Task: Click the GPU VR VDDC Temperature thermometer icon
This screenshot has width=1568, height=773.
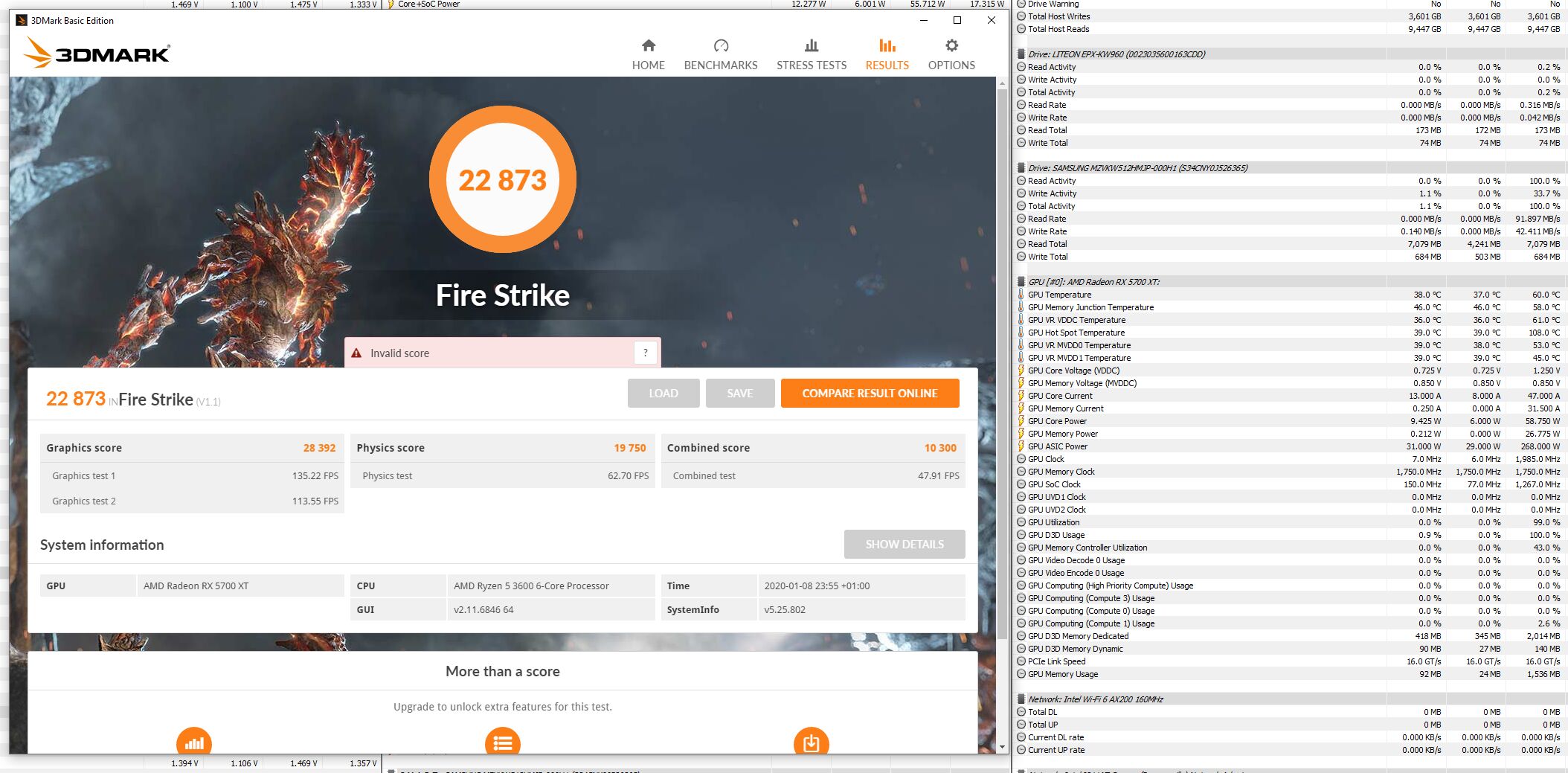Action: pyautogui.click(x=1021, y=320)
